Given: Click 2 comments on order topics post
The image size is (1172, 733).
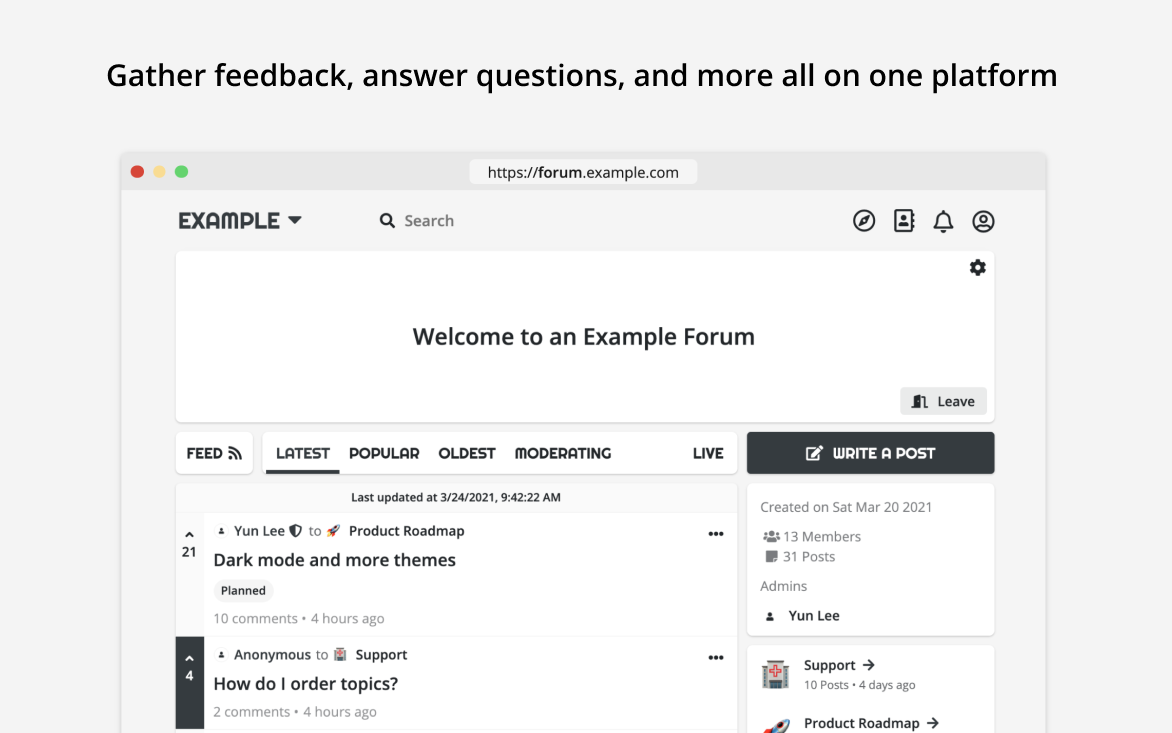Looking at the screenshot, I should (251, 712).
